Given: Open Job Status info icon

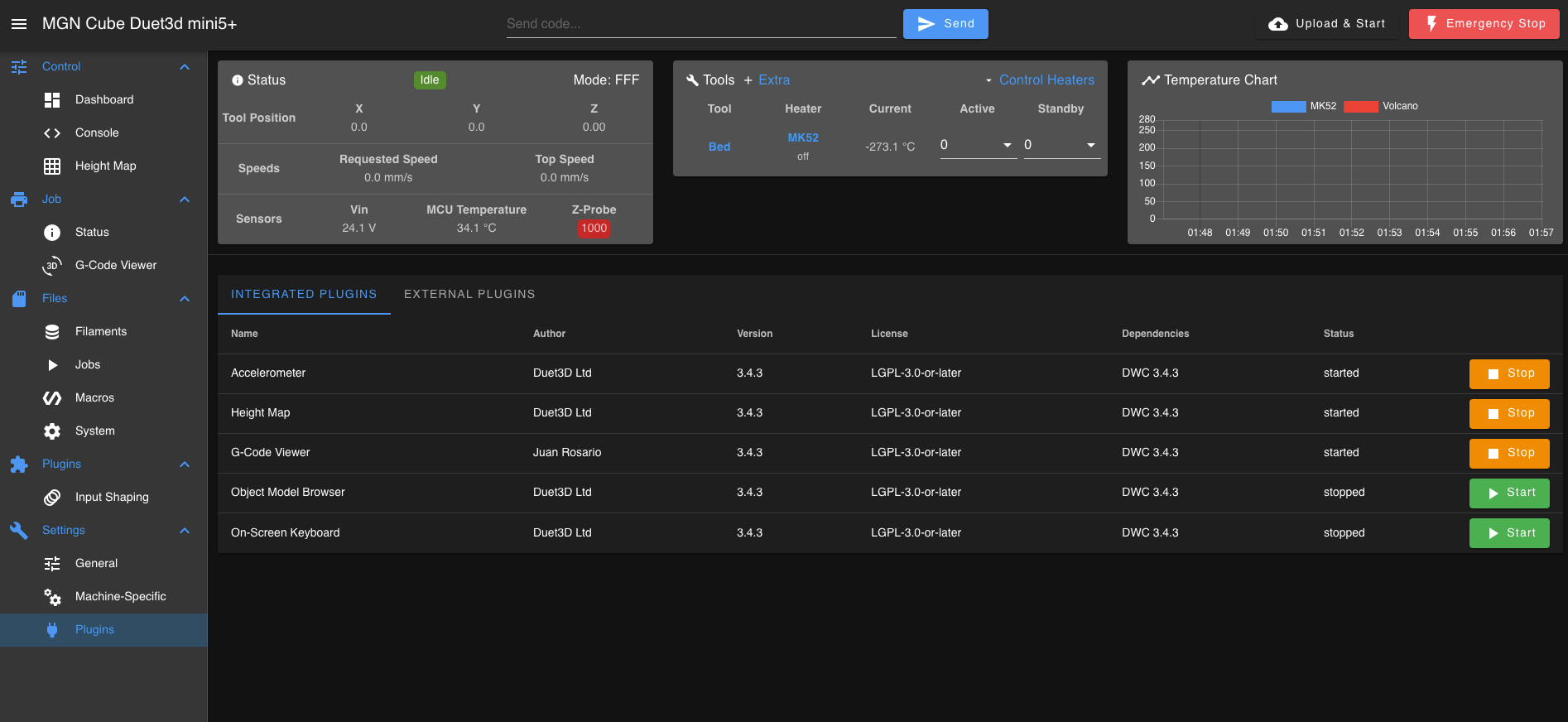Looking at the screenshot, I should click(52, 233).
